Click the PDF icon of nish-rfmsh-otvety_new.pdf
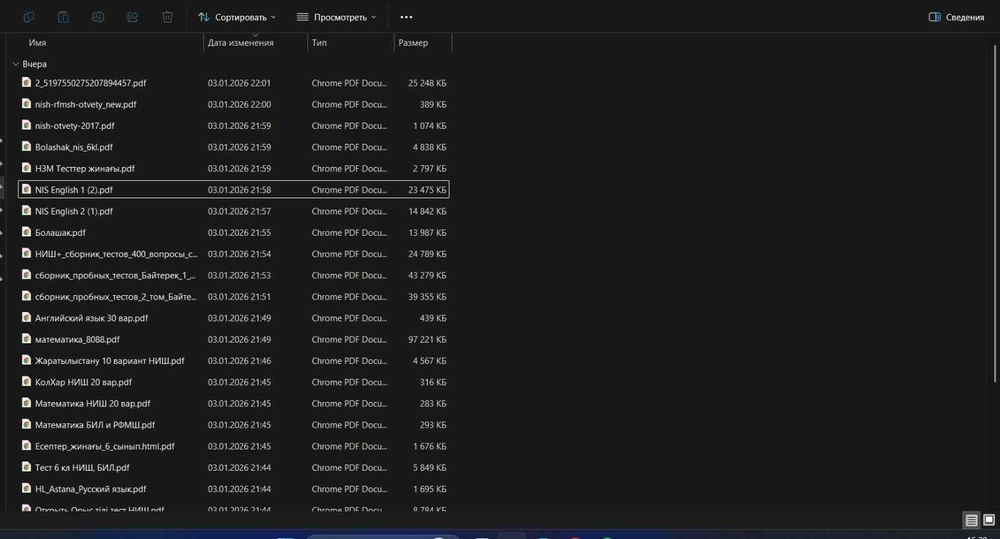This screenshot has width=1000, height=539. [26, 103]
